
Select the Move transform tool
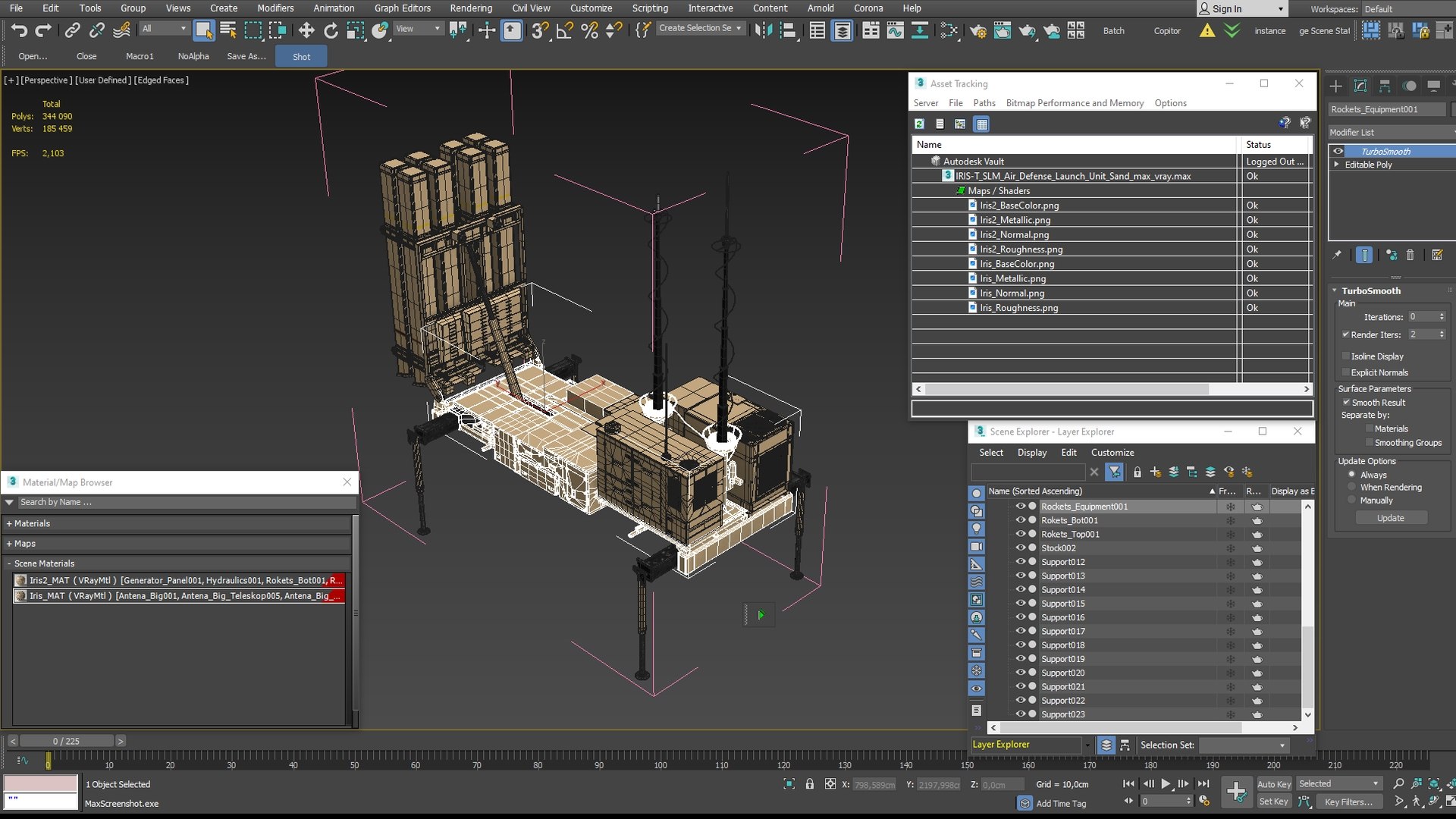click(306, 30)
